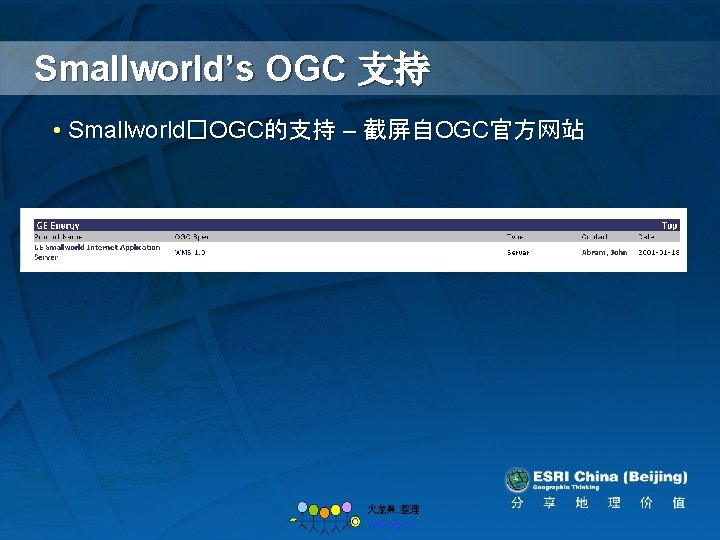
Task: Click the "Product Name" column header
Action: [58, 236]
